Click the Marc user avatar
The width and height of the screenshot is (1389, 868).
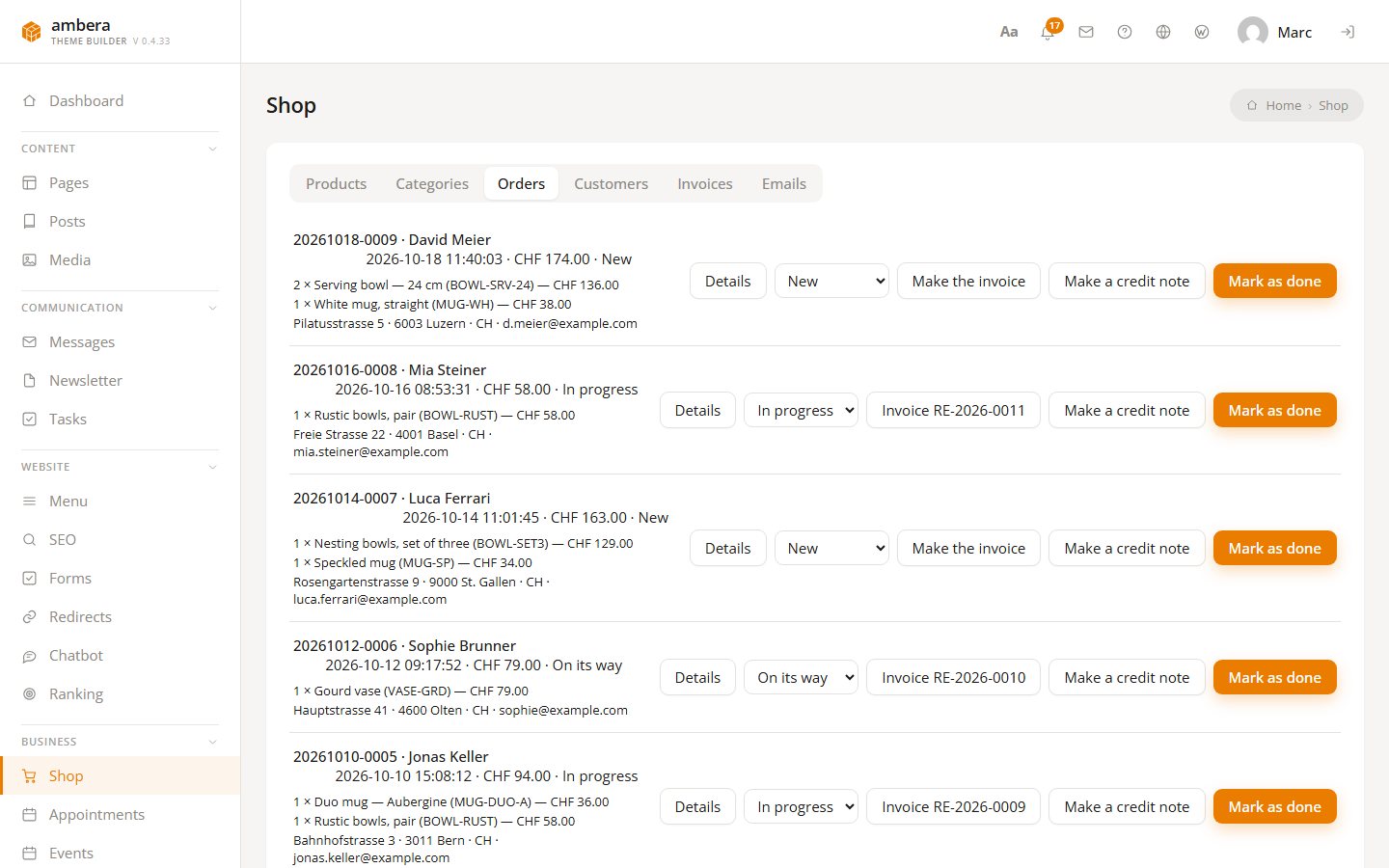point(1252,32)
